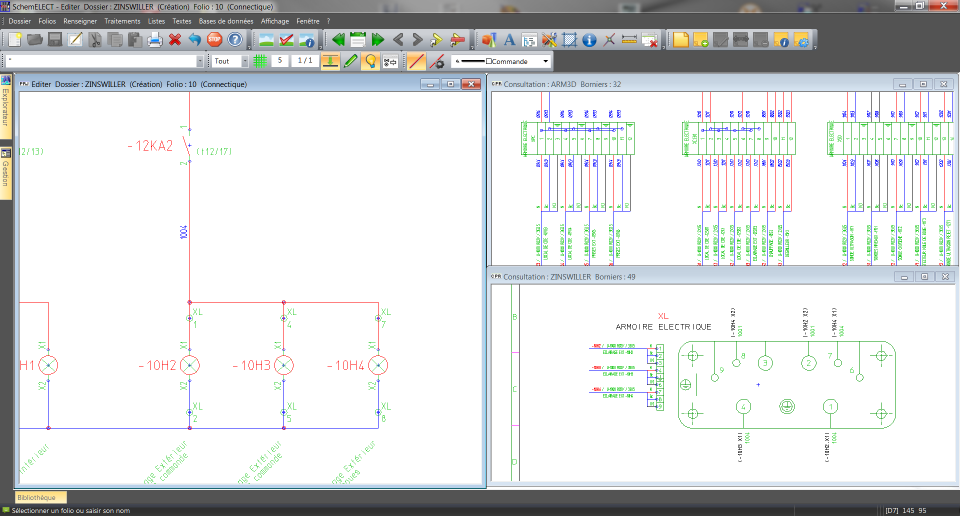This screenshot has height=516, width=960.
Task: Click the new document icon
Action: [x=15, y=40]
